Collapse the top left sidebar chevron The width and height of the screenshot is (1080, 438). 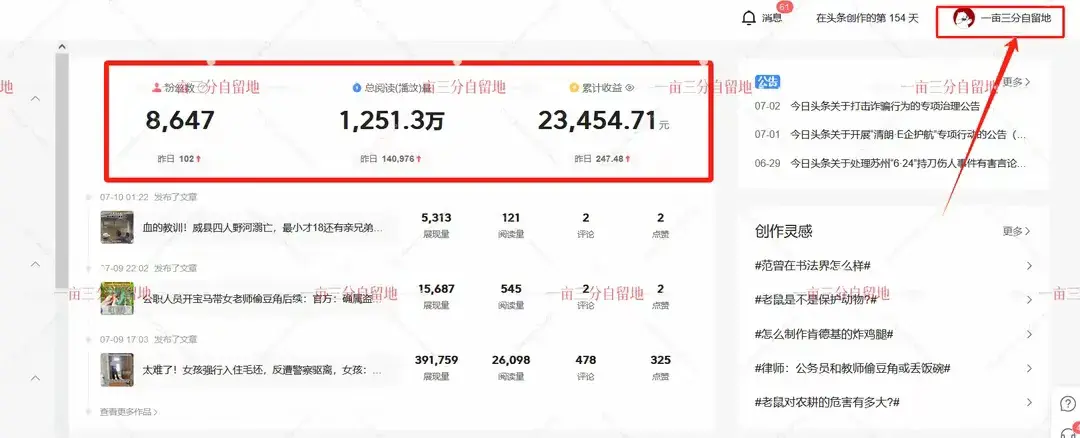[36, 98]
